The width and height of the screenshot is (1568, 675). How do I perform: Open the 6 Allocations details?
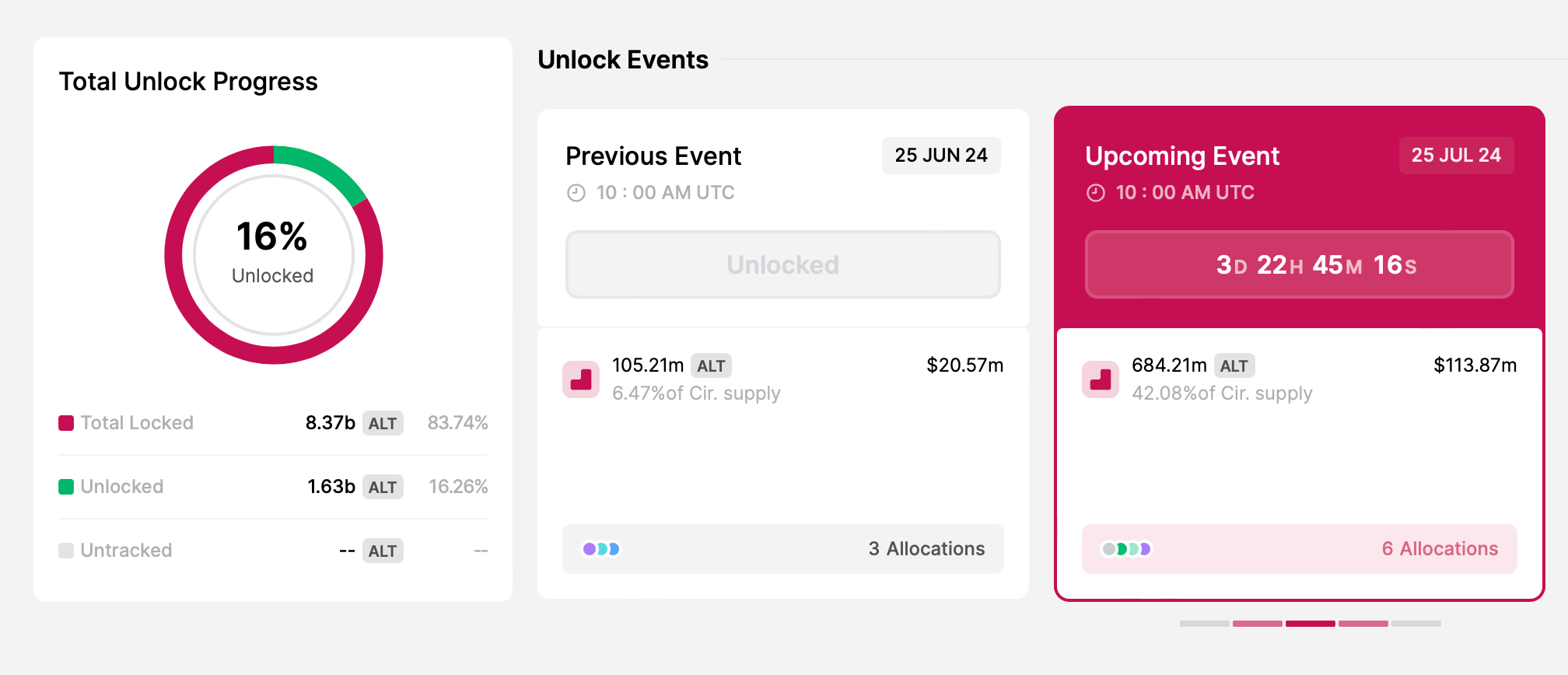point(1439,549)
